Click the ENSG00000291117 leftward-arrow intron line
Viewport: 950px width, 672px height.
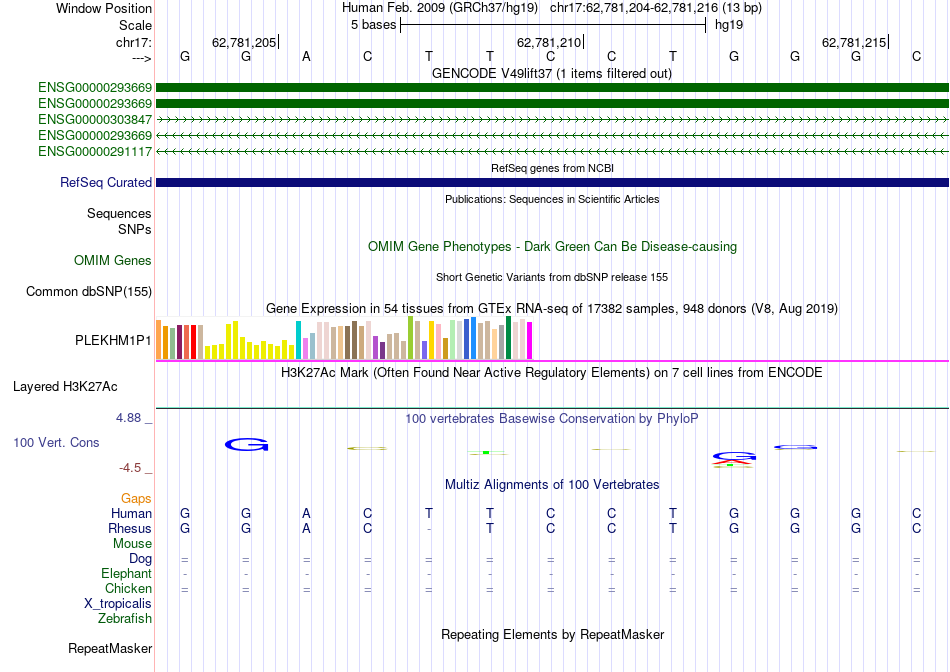[x=552, y=151]
